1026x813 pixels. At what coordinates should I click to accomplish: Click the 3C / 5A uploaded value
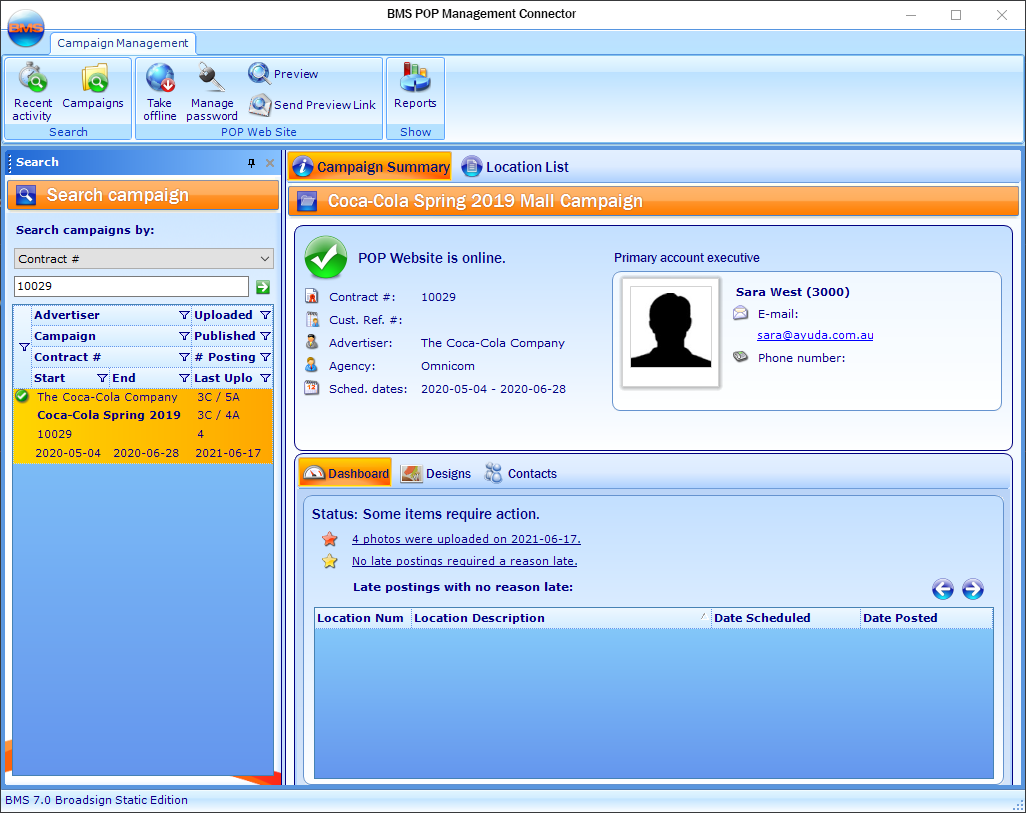click(x=218, y=397)
